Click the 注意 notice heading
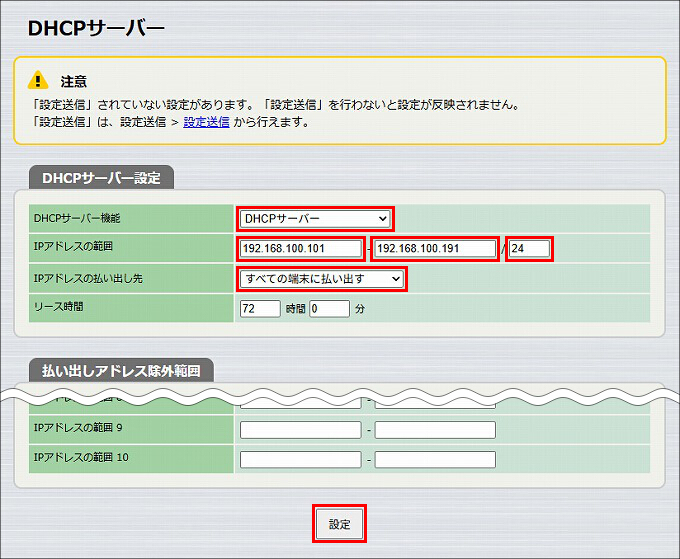This screenshot has width=680, height=559. pos(74,82)
